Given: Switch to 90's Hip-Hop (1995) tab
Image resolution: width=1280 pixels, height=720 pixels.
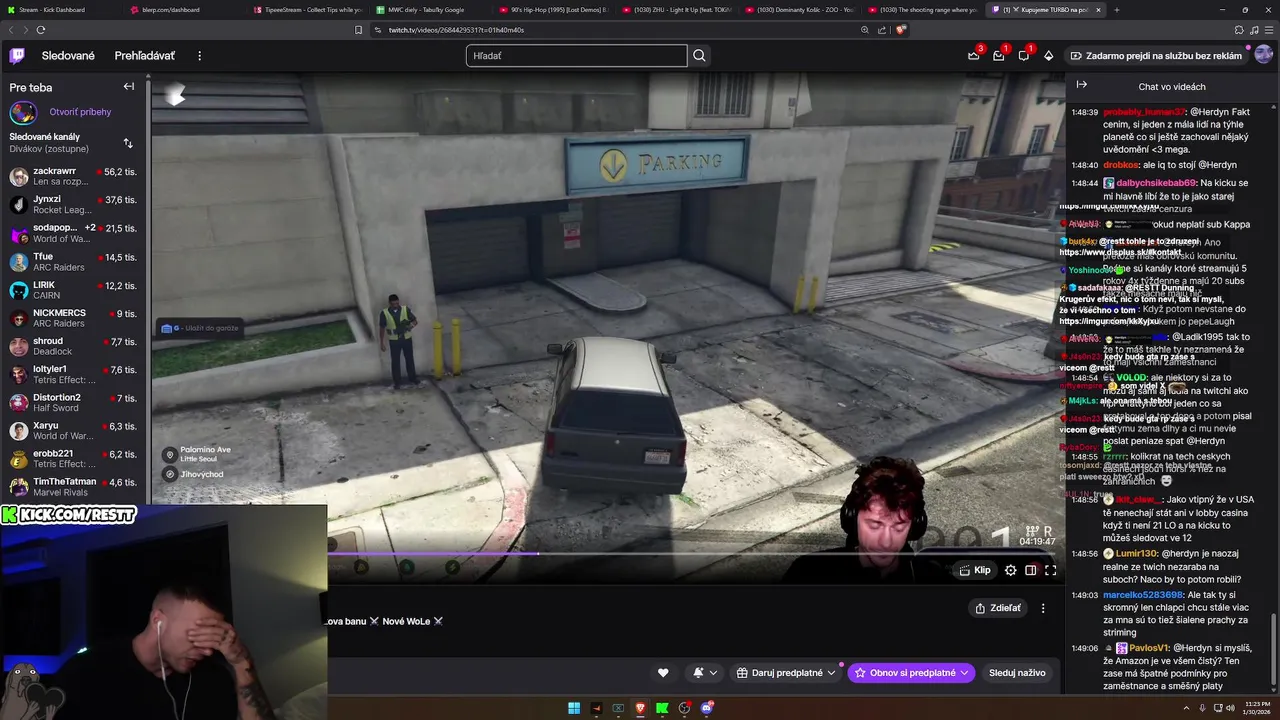Looking at the screenshot, I should [554, 10].
